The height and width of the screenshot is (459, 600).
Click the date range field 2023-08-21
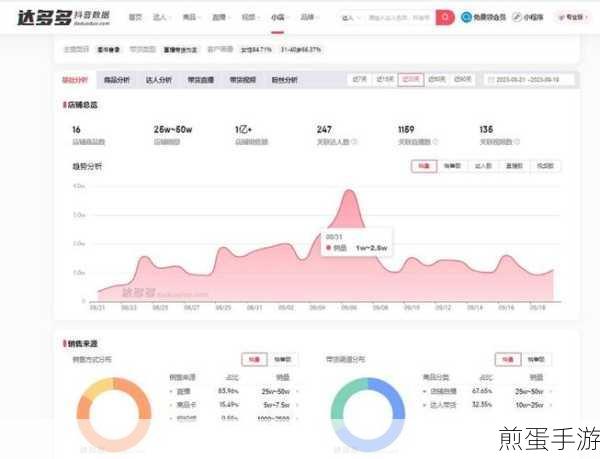530,80
